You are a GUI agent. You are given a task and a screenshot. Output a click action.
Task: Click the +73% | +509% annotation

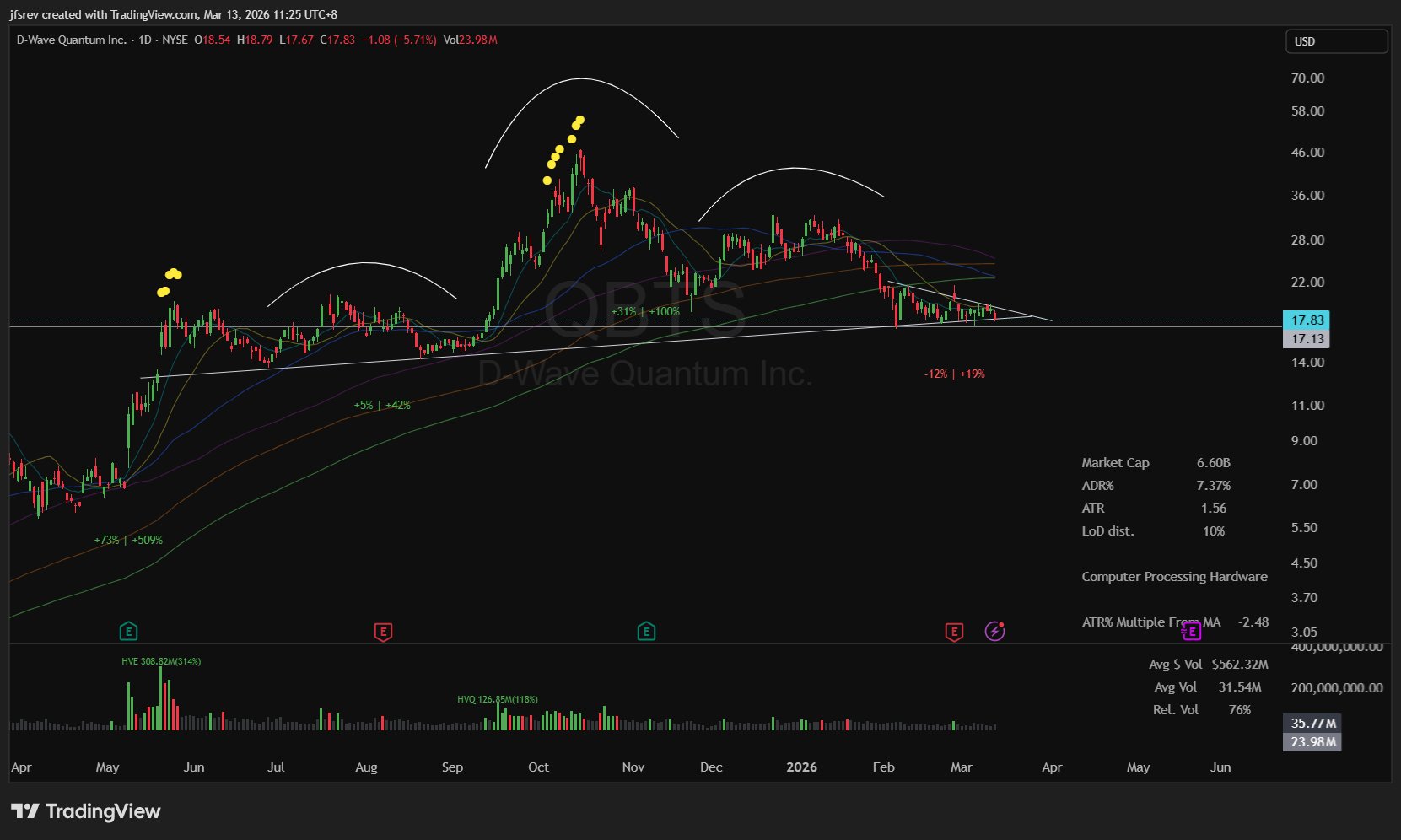point(128,540)
